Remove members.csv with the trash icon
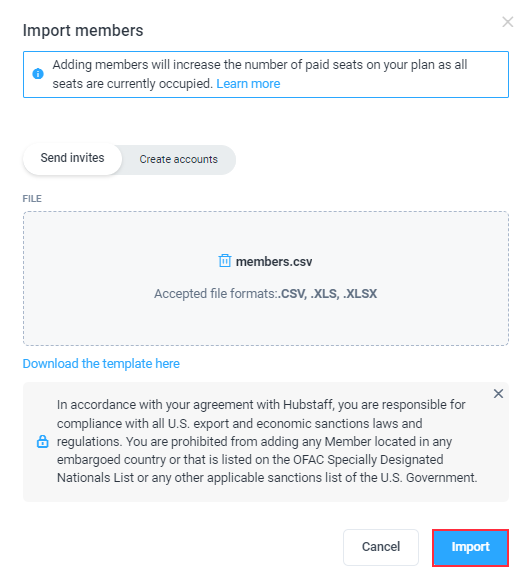 [x=225, y=260]
